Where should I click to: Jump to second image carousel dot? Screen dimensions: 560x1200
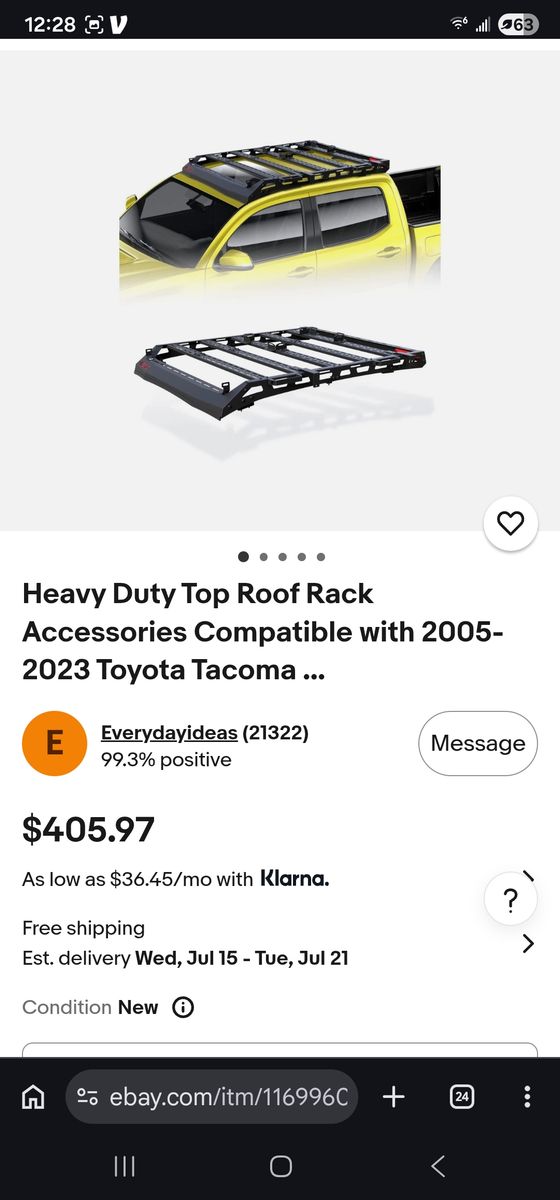tap(263, 557)
